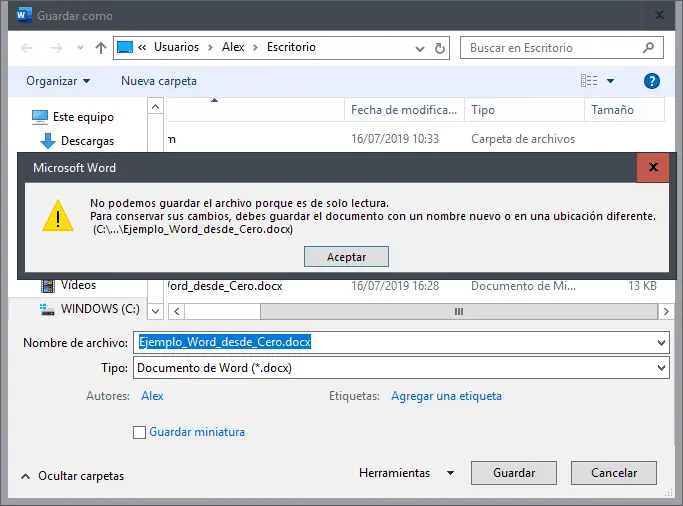The image size is (683, 506).
Task: Expand the Nombre de archivo dropdown
Action: tap(661, 343)
